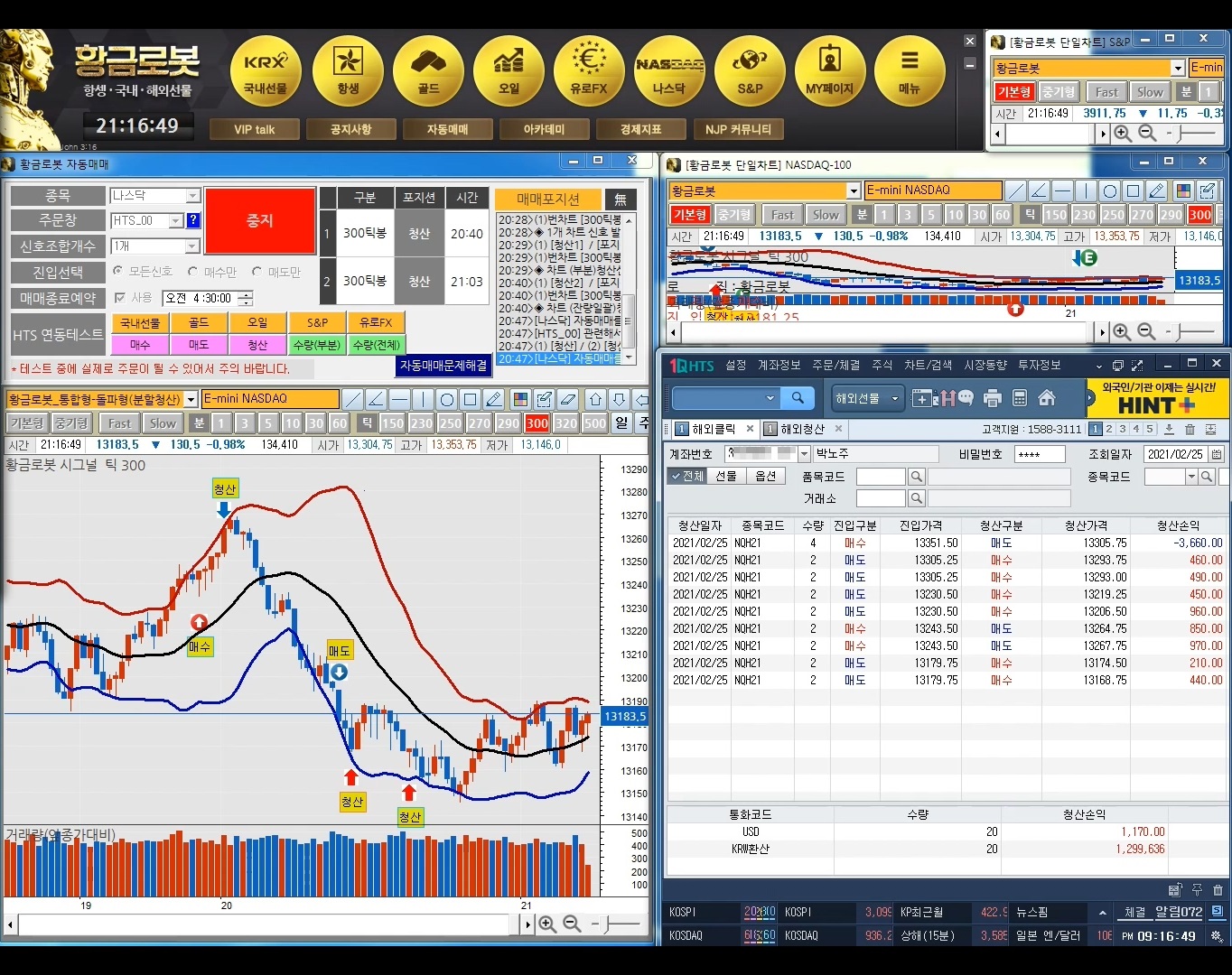Switch to 해외클릭 tab
Screen dimensions: 1232x975
(714, 429)
